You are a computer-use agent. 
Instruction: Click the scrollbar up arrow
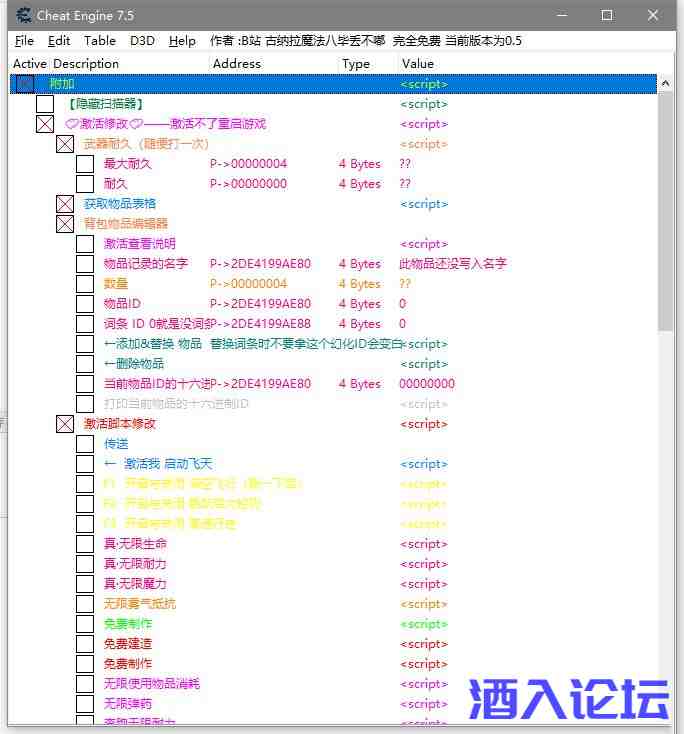(x=666, y=84)
